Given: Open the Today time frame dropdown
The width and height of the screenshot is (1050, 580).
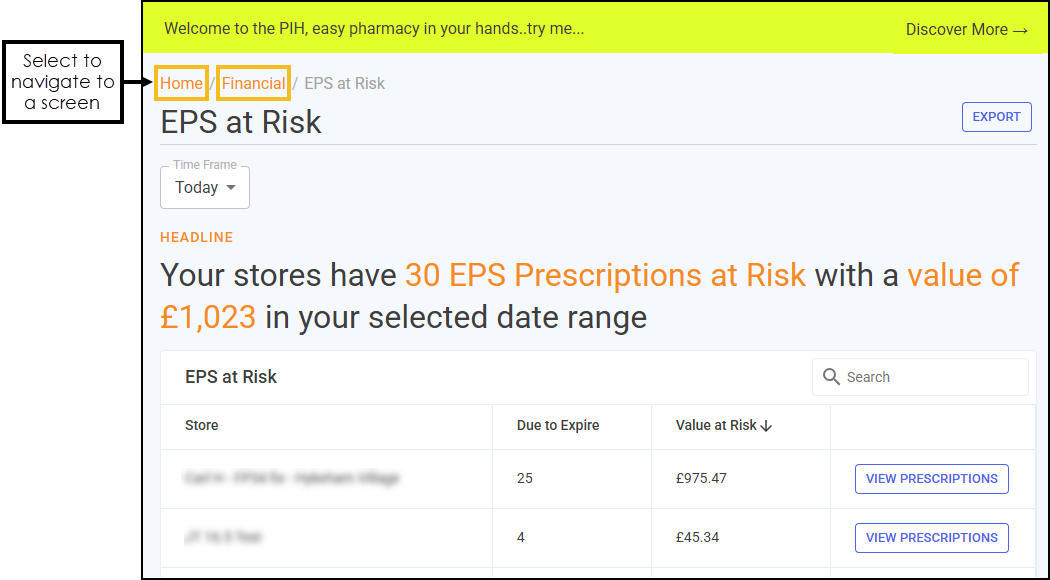Looking at the screenshot, I should tap(205, 188).
